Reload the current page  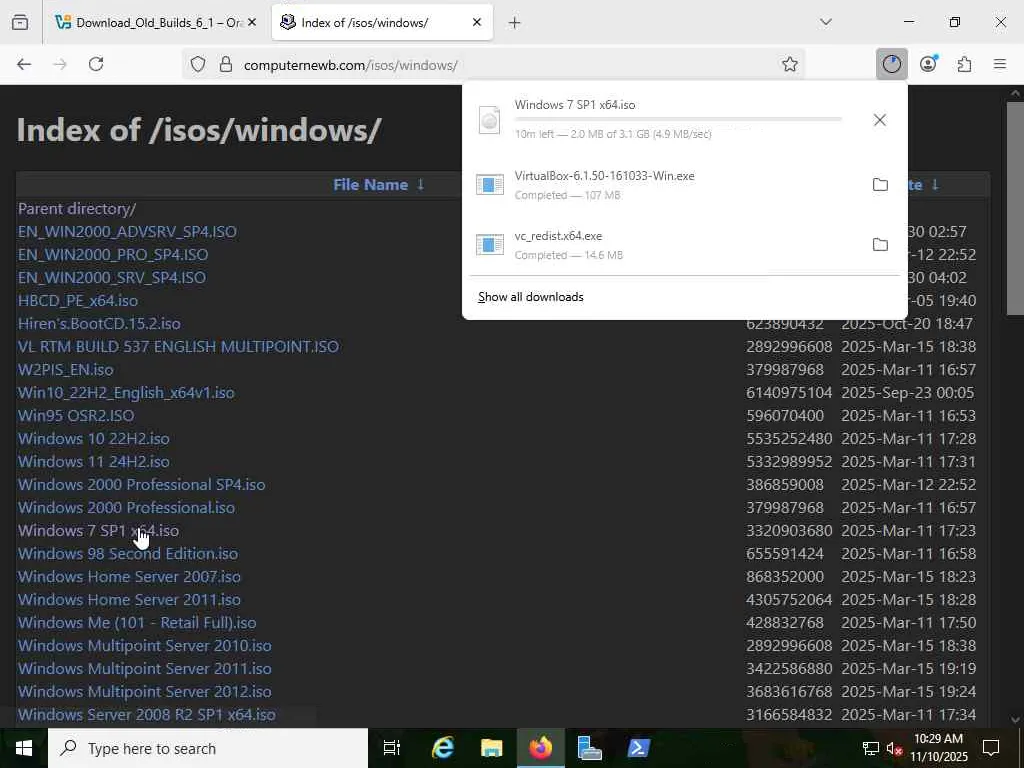point(96,64)
